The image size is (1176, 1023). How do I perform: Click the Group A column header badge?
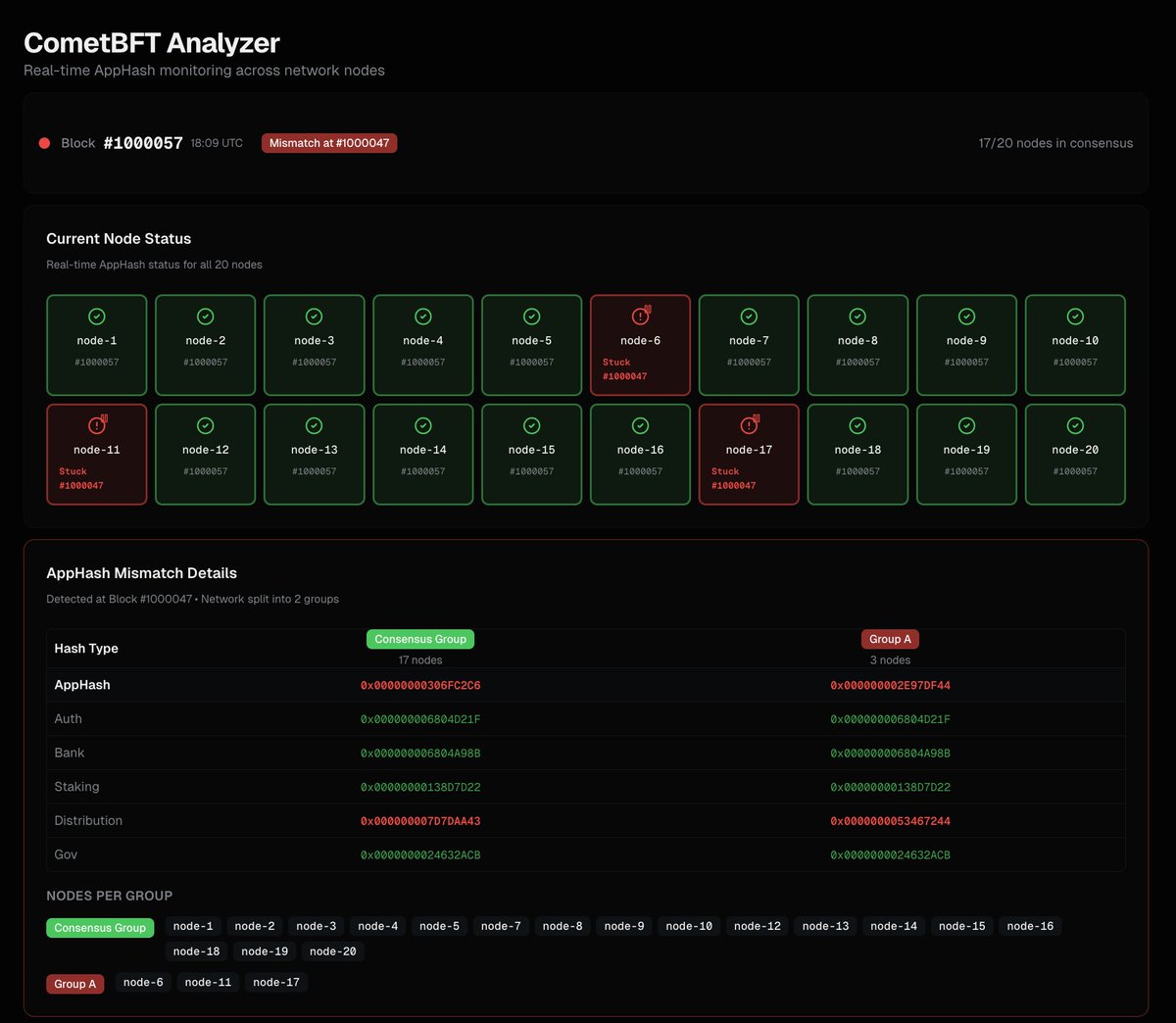tap(890, 639)
